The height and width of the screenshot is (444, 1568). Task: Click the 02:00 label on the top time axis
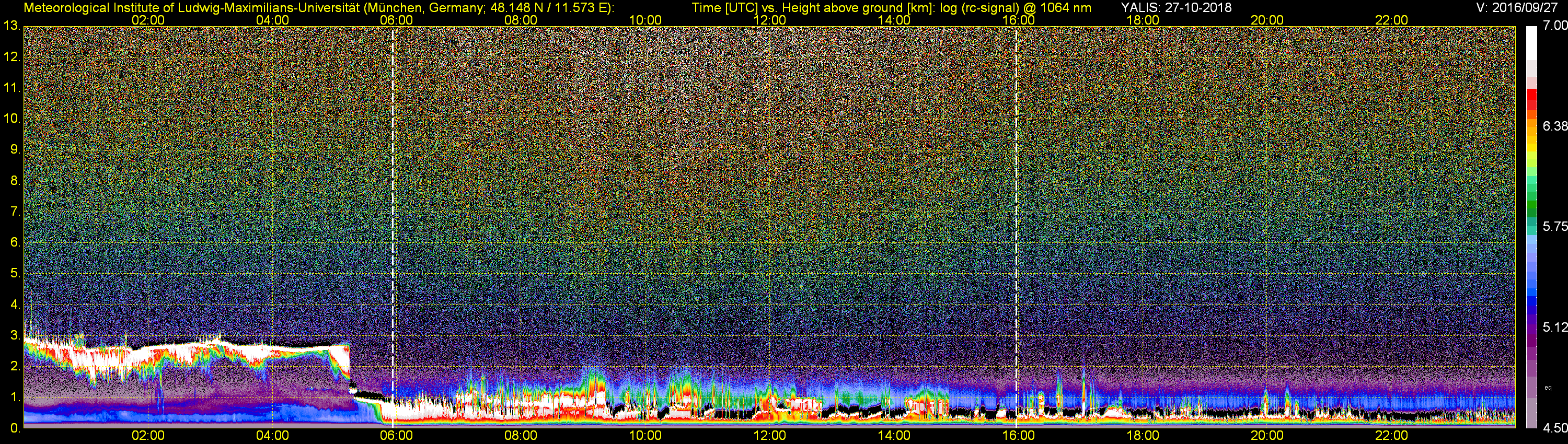coord(148,20)
